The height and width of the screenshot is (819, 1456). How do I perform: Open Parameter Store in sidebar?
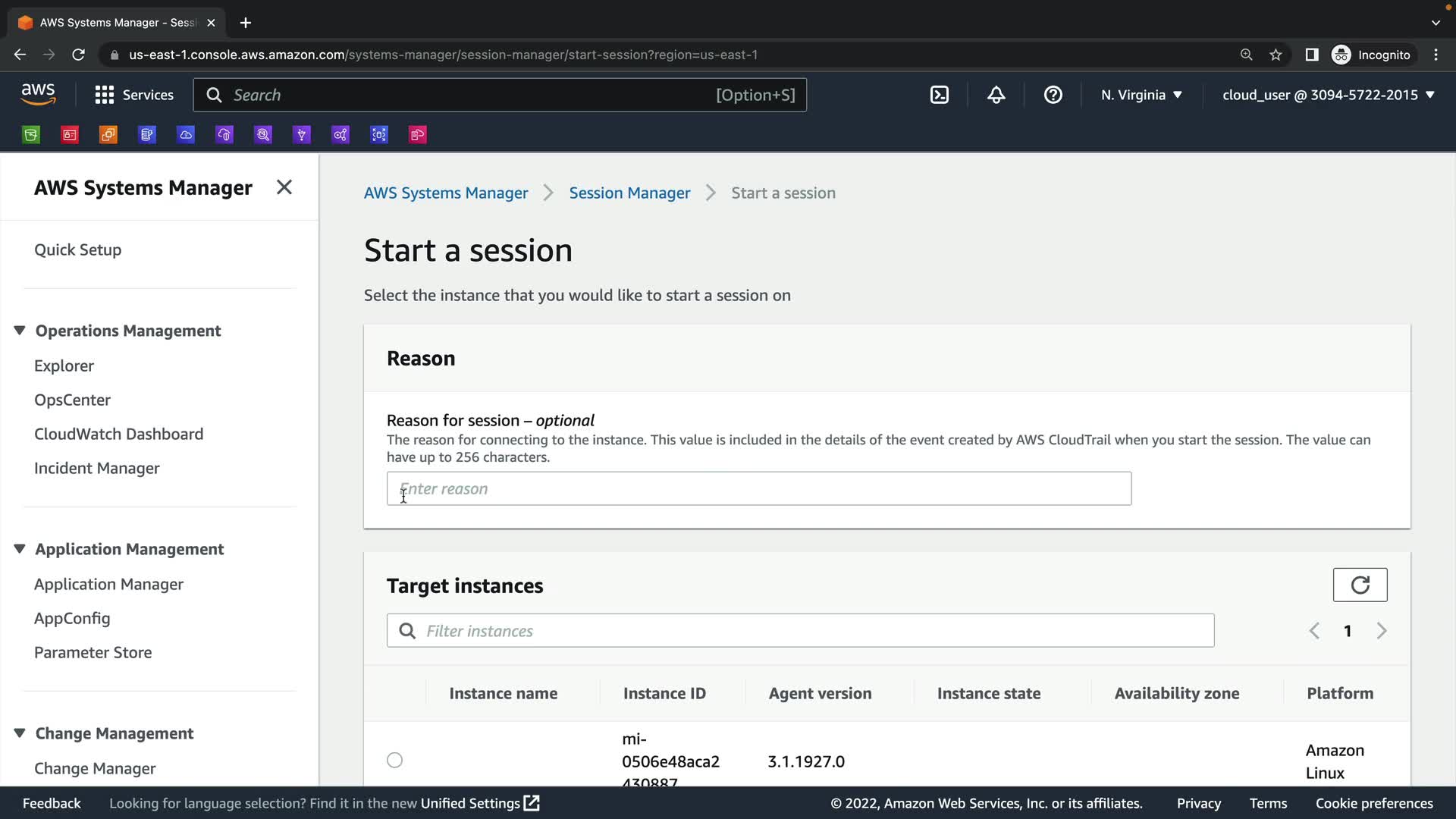pos(93,652)
